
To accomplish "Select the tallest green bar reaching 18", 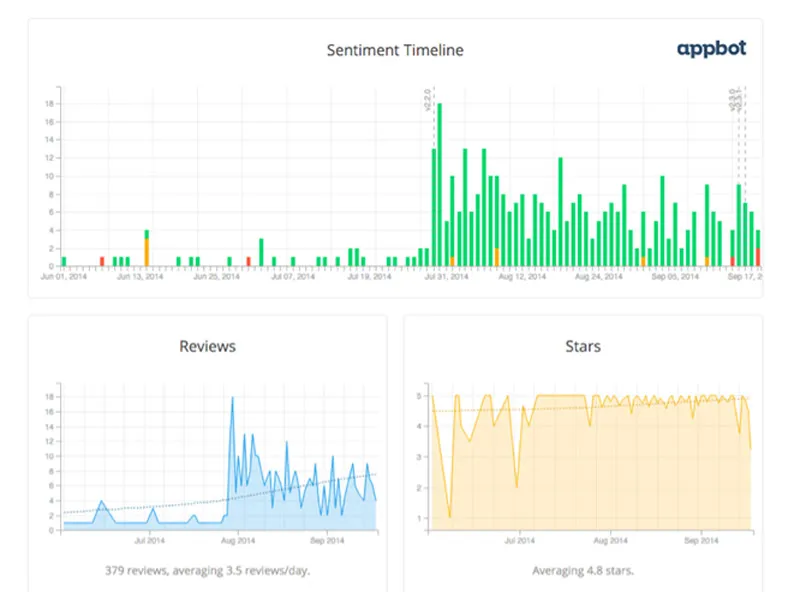I will click(x=440, y=180).
